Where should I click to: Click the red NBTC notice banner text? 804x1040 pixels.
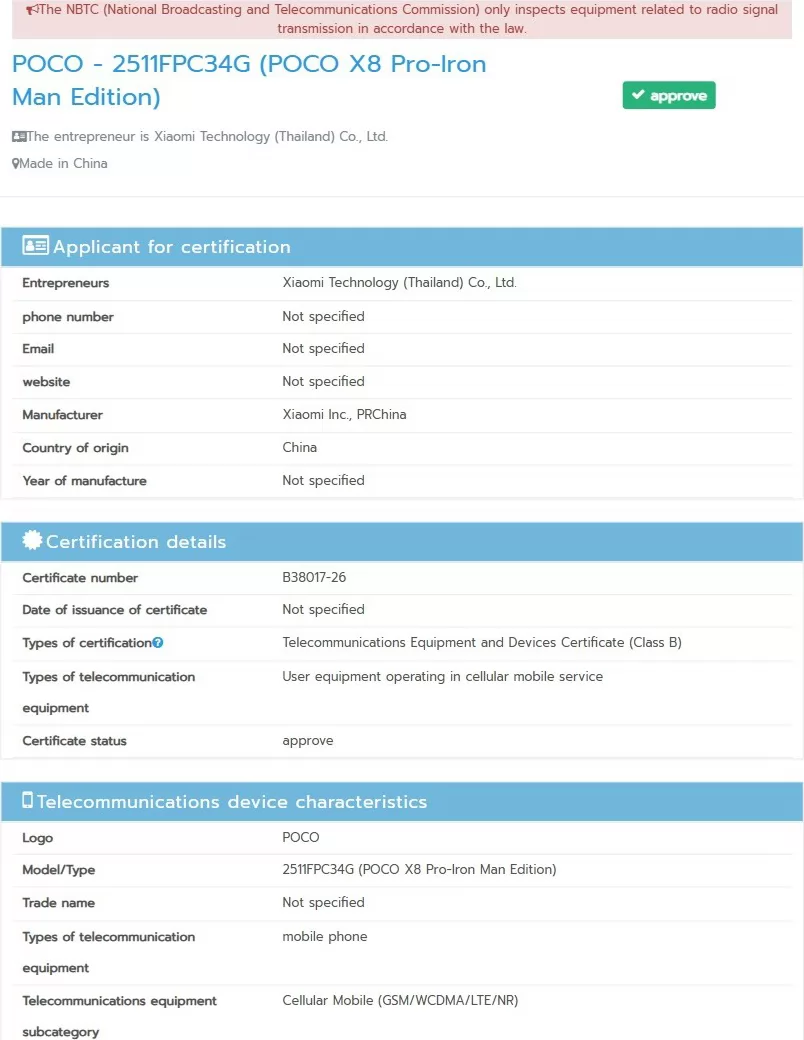pos(402,19)
